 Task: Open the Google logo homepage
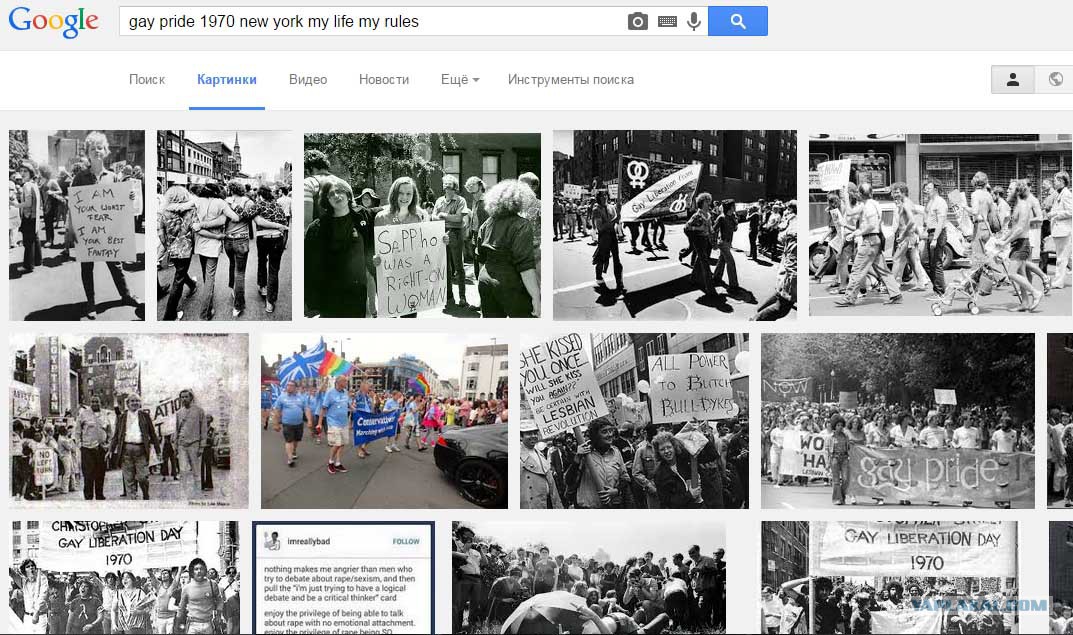click(x=53, y=22)
